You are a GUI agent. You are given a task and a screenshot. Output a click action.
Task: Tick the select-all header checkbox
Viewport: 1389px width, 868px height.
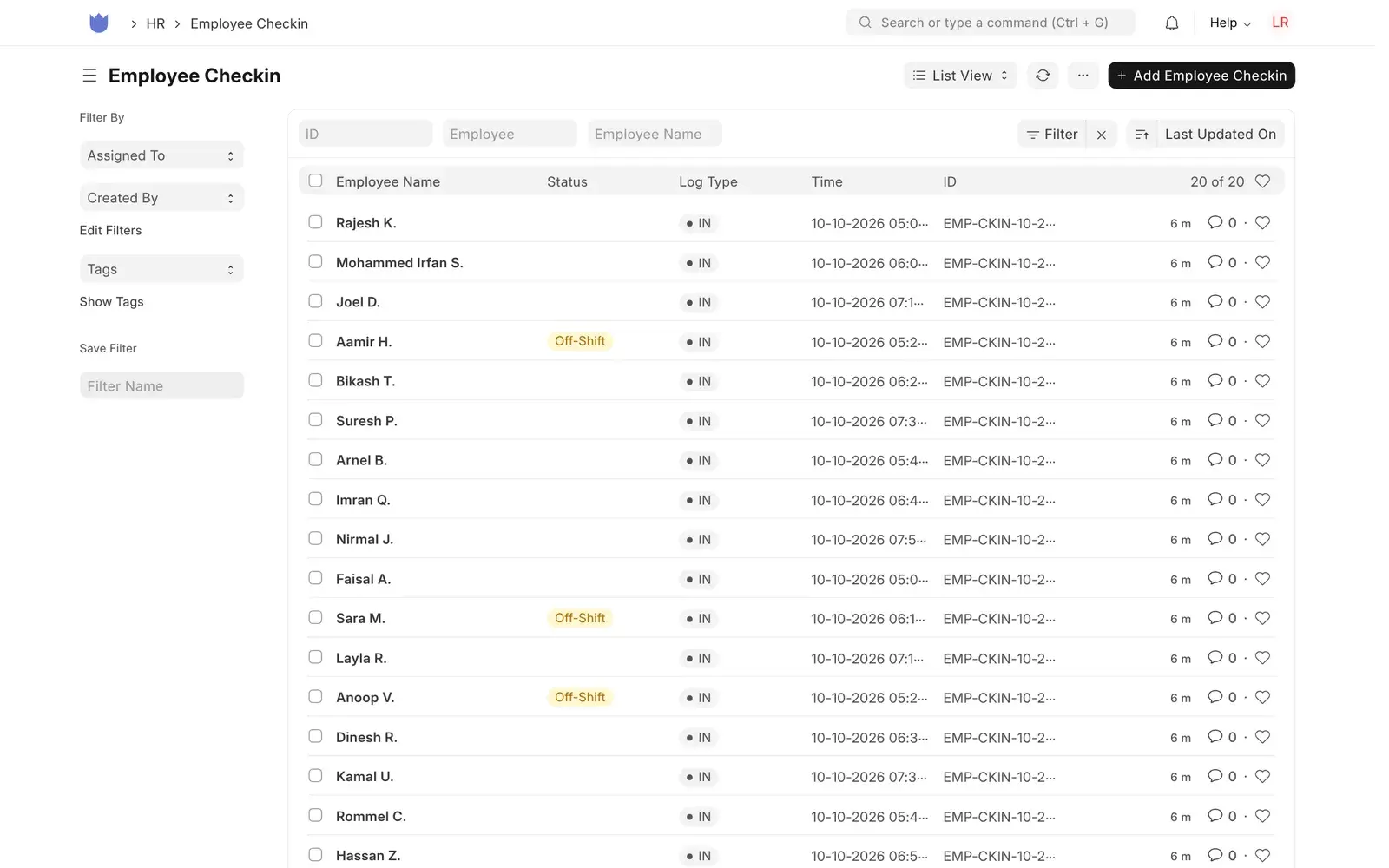click(315, 181)
